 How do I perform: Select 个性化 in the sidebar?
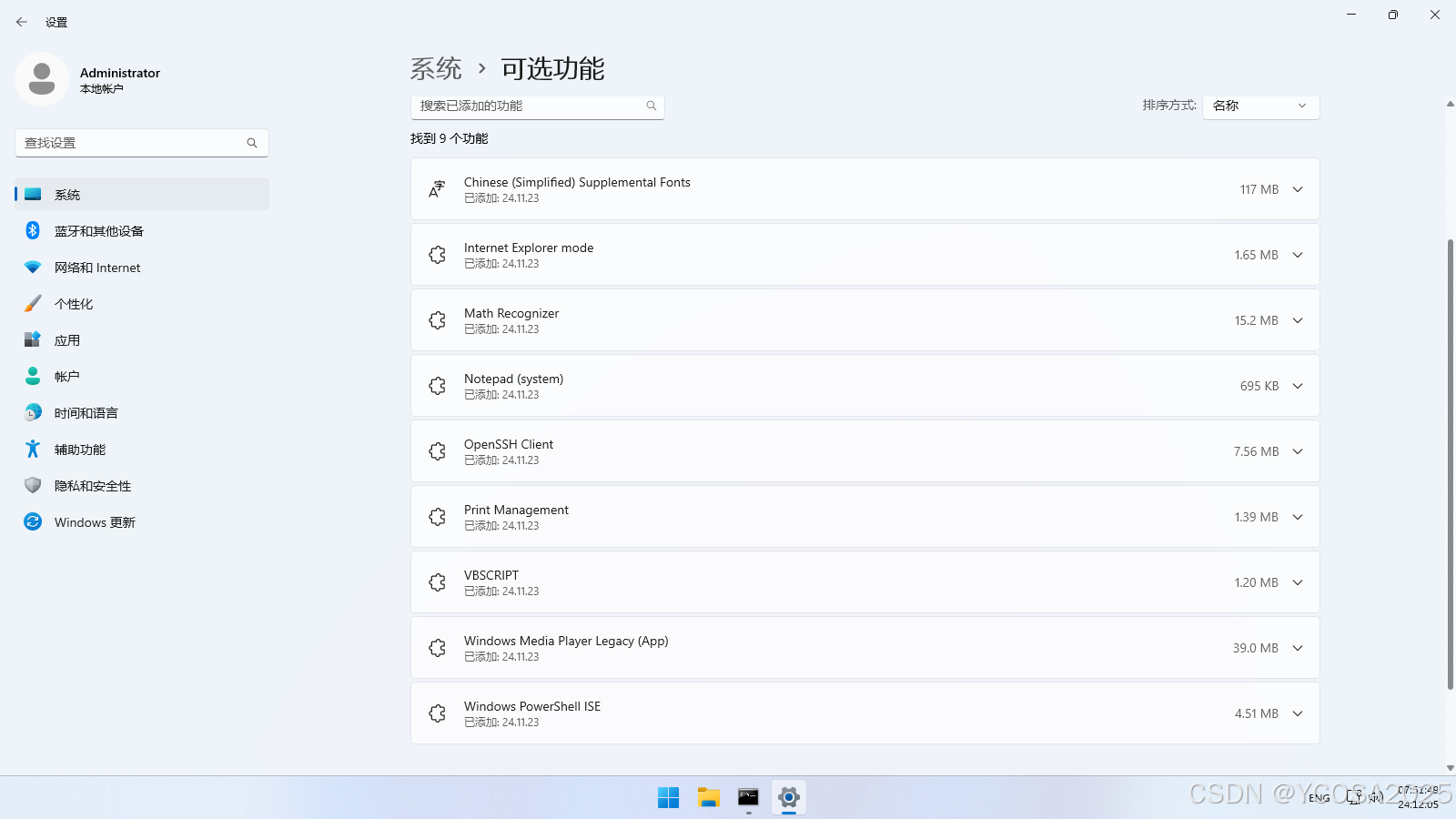click(x=142, y=303)
